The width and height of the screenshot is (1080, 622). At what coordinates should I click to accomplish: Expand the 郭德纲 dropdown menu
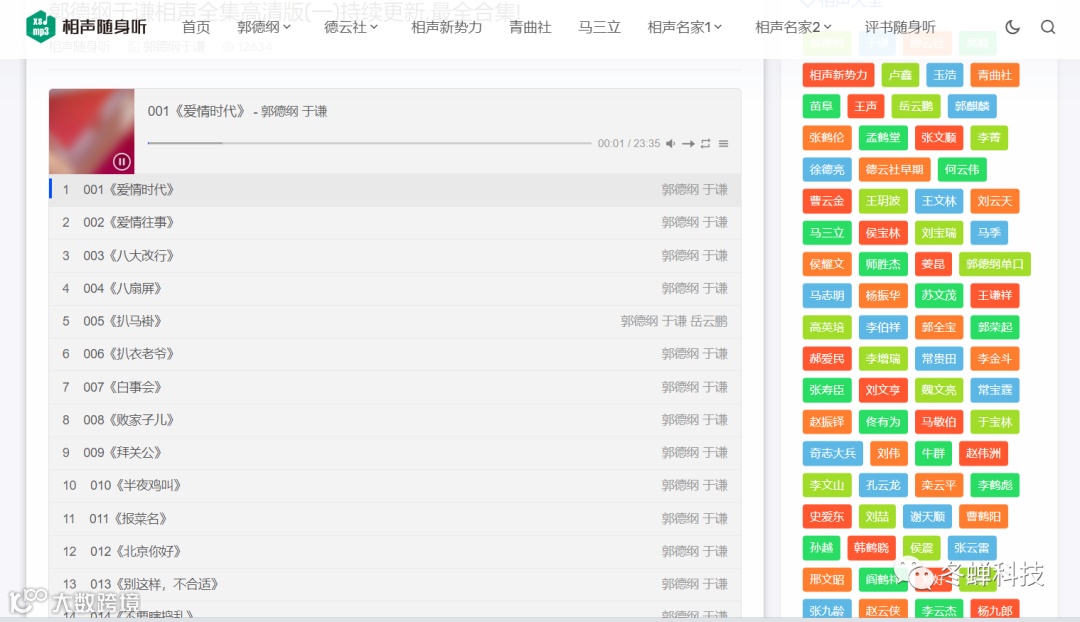click(x=264, y=27)
